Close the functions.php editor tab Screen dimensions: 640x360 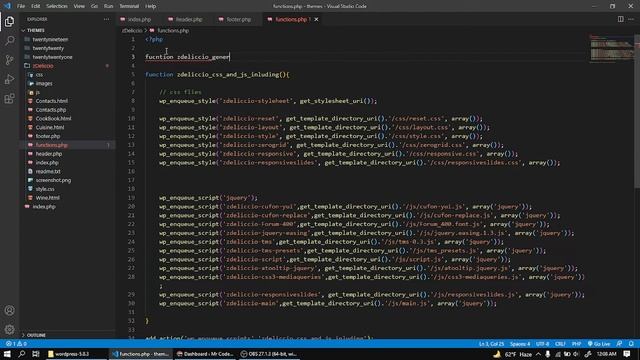pos(316,19)
